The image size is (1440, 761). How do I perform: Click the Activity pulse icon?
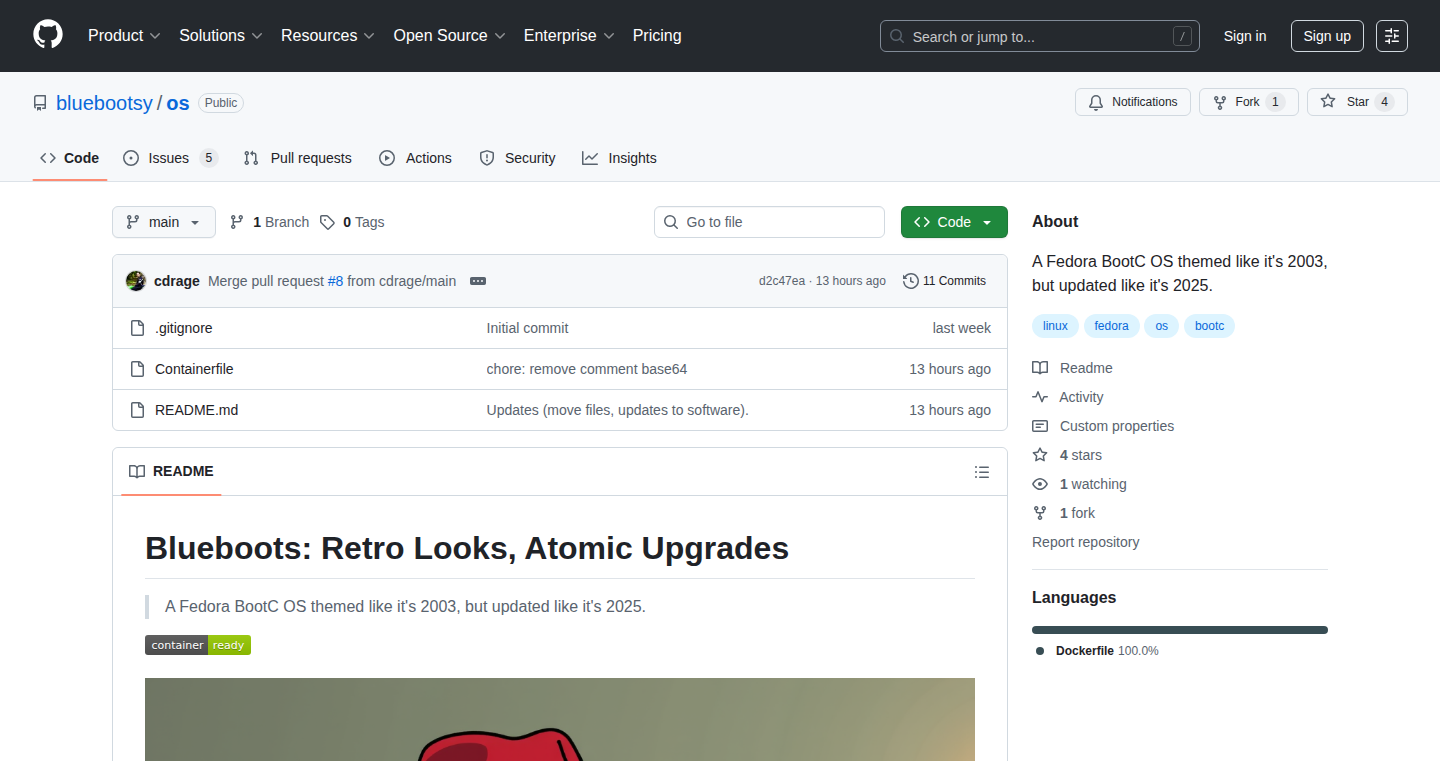pyautogui.click(x=1040, y=397)
